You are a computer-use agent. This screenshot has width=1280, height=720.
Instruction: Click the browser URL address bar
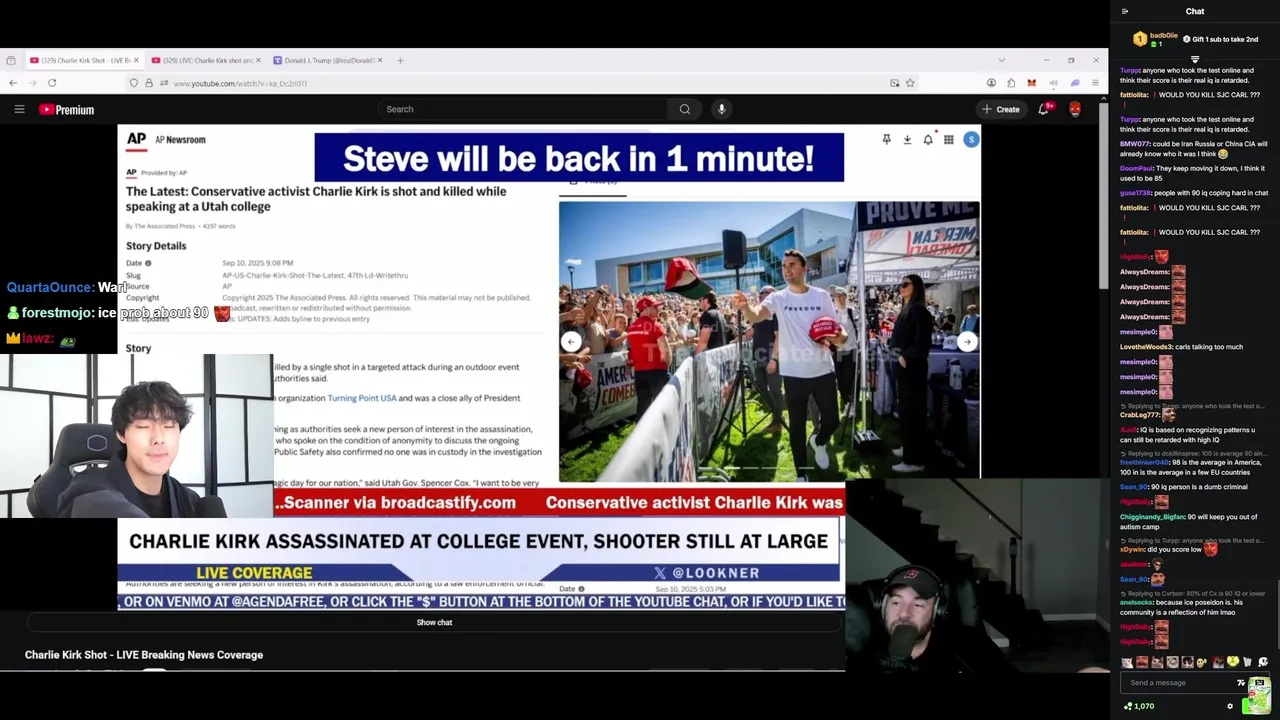tap(520, 83)
